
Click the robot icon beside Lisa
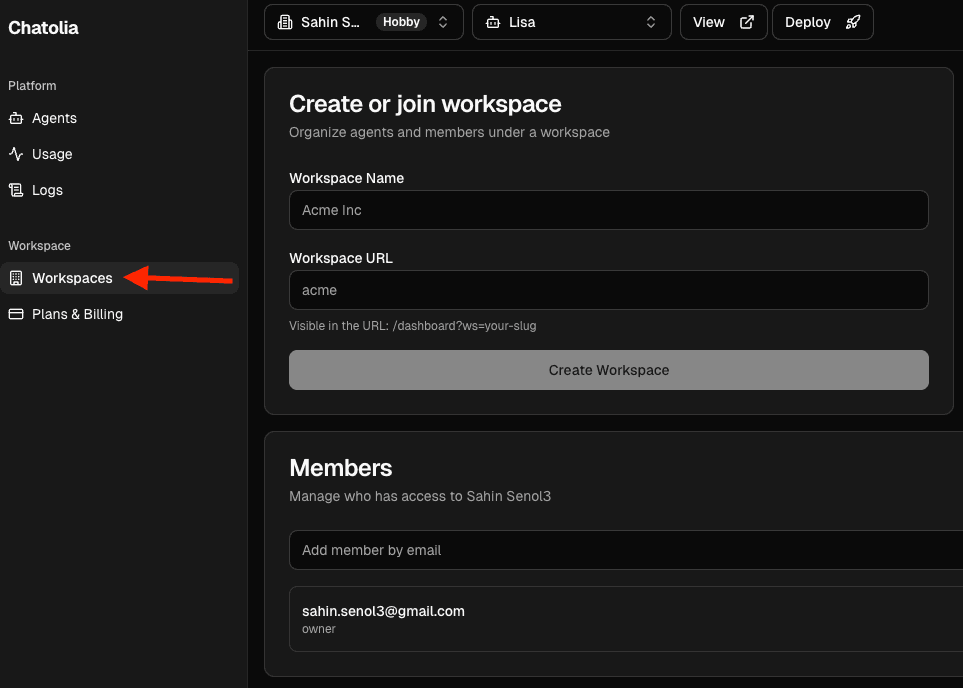pyautogui.click(x=492, y=22)
